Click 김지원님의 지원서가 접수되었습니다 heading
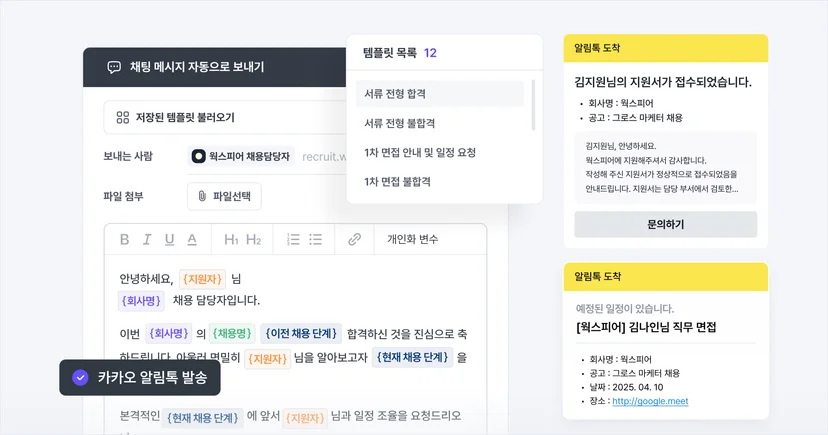 pyautogui.click(x=663, y=82)
